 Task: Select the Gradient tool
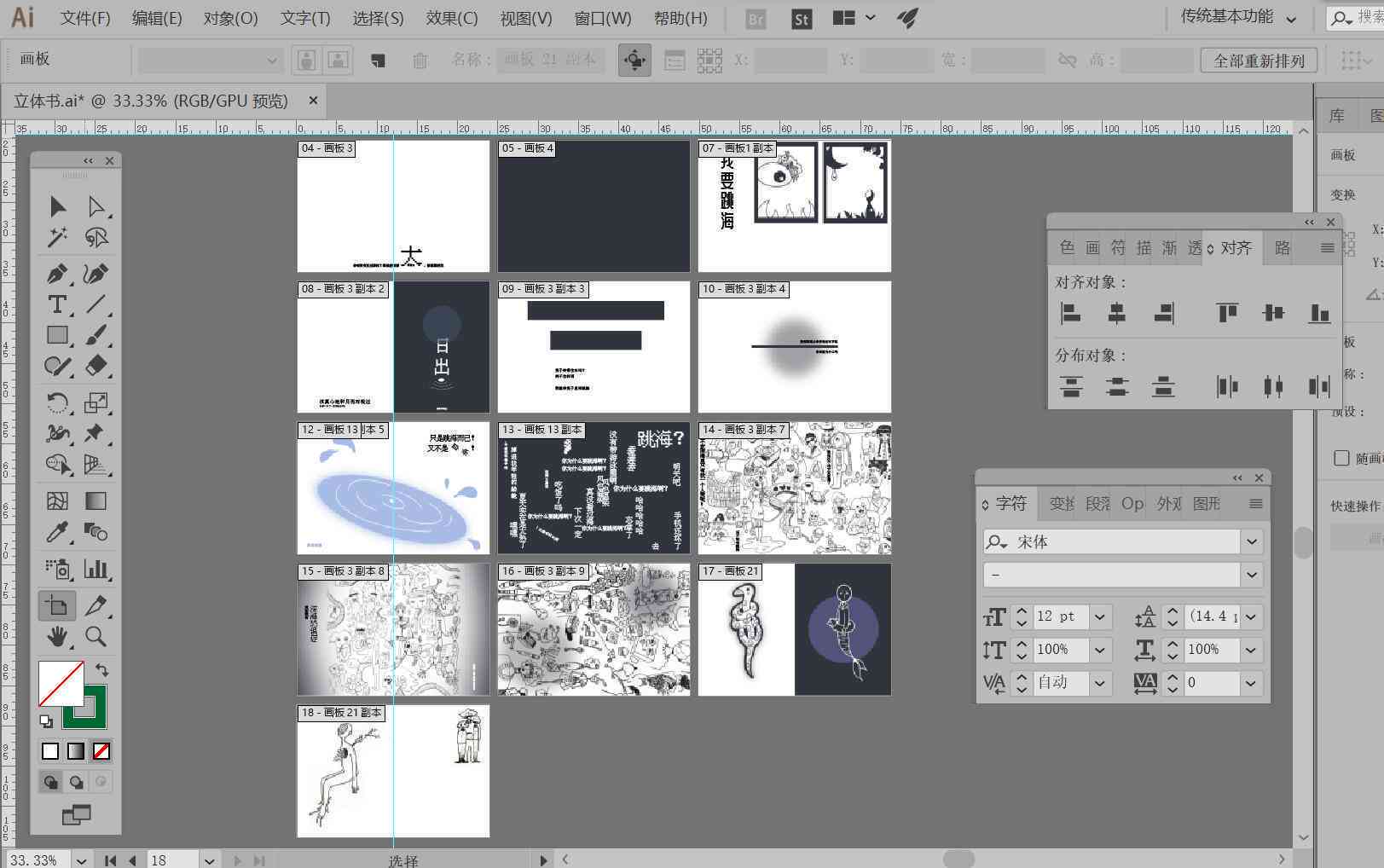tap(96, 501)
